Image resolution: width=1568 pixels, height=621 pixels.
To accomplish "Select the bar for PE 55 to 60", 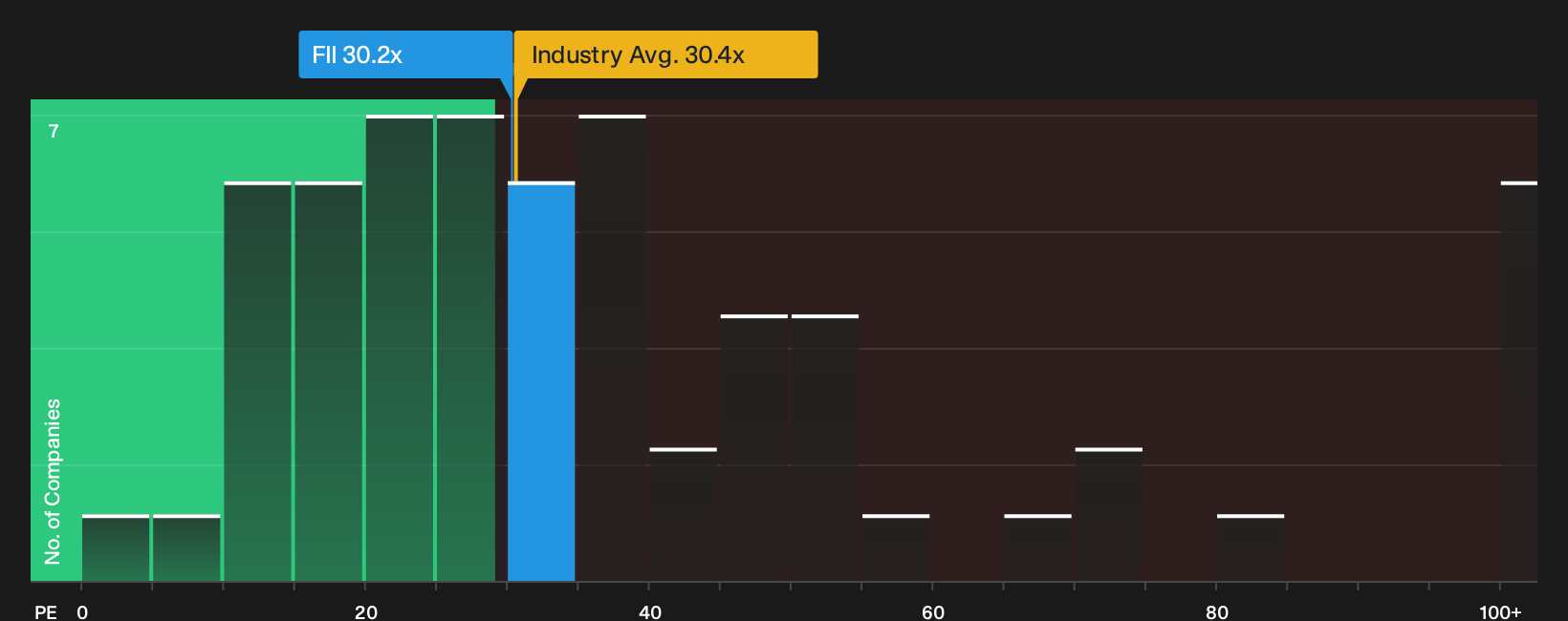I will click(896, 548).
